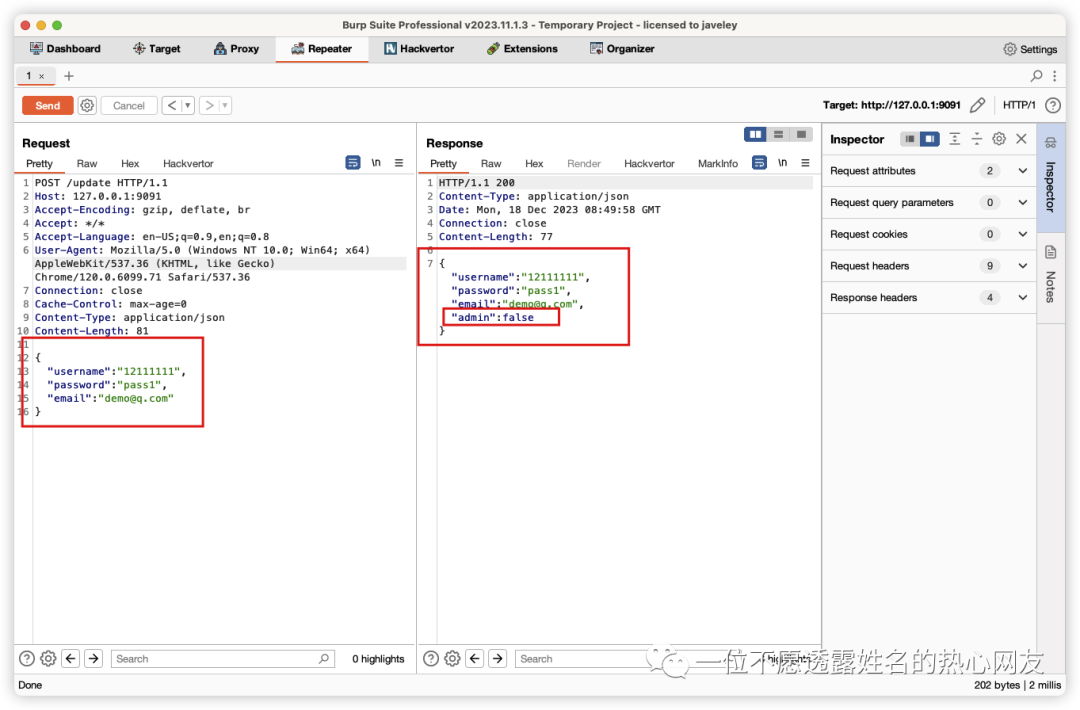This screenshot has height=710, width=1080.
Task: Open Inspector settings gear
Action: point(999,139)
